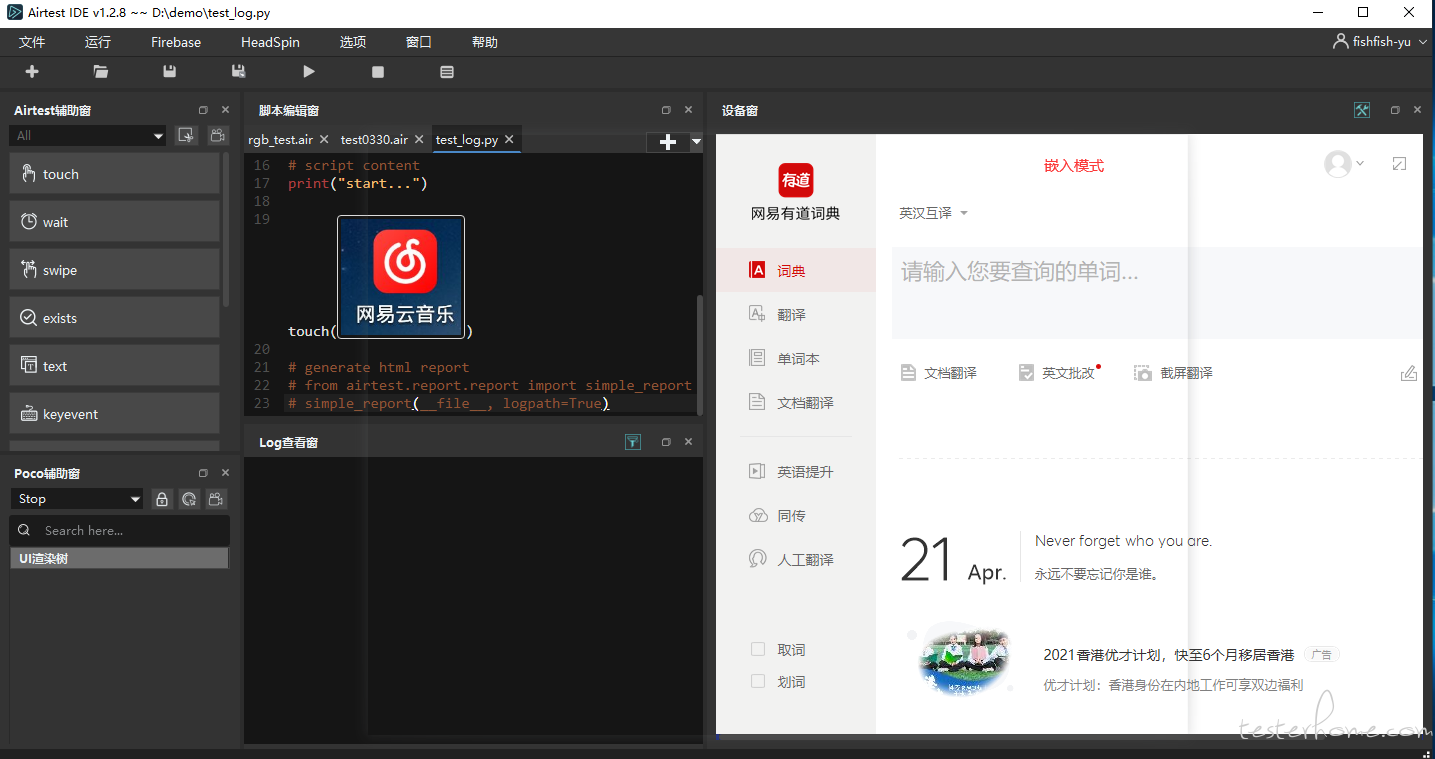1435x759 pixels.
Task: Toggle the Poco lock icon
Action: coord(161,499)
